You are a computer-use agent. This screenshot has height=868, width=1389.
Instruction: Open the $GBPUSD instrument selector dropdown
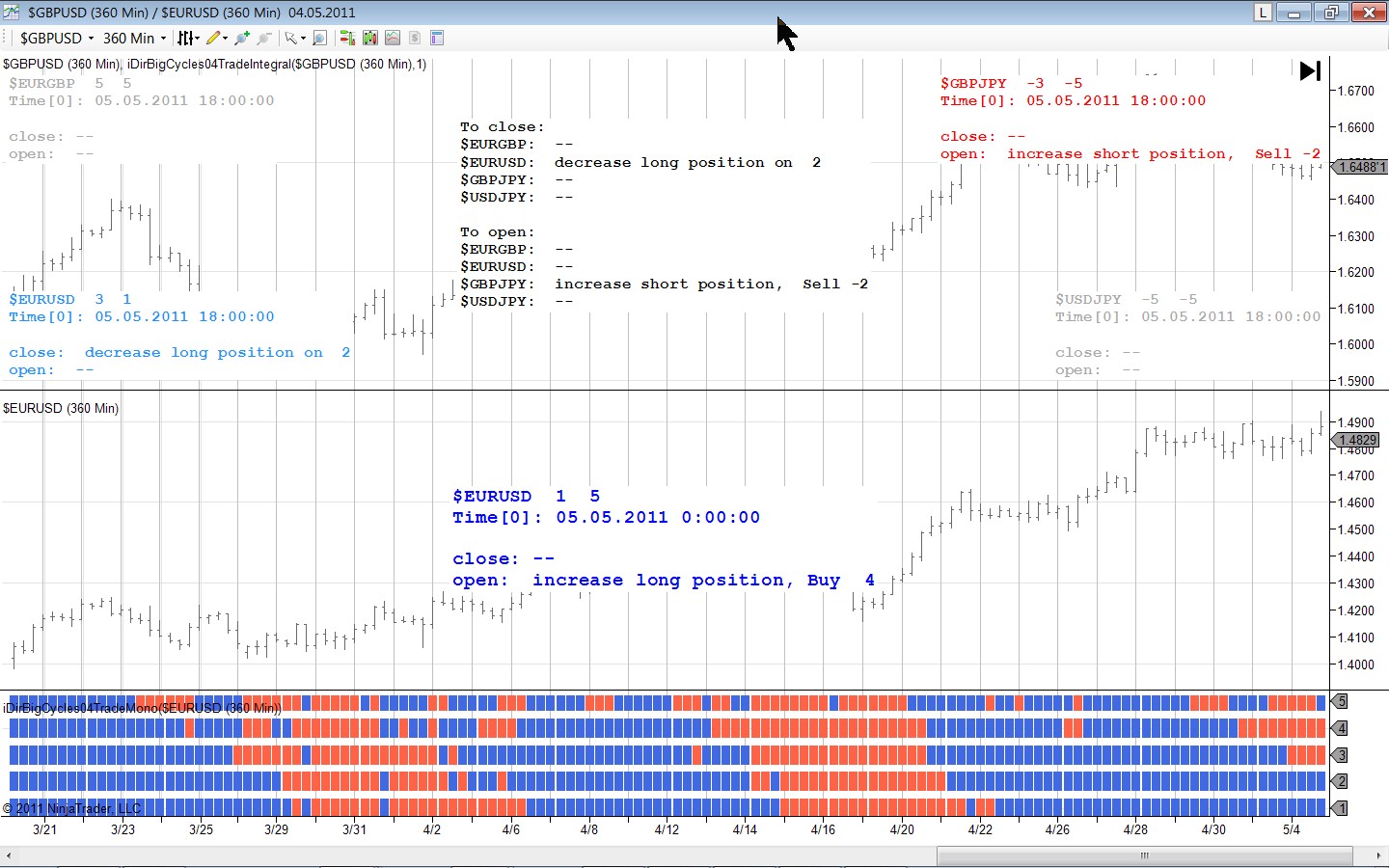coord(57,39)
